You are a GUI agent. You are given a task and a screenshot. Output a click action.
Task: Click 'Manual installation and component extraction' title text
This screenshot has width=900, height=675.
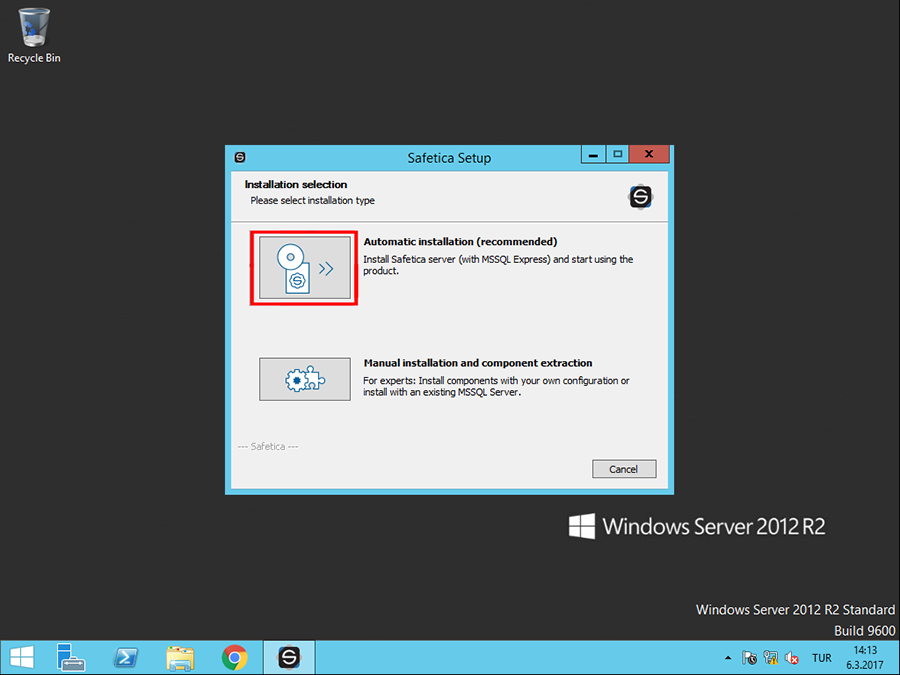point(478,363)
